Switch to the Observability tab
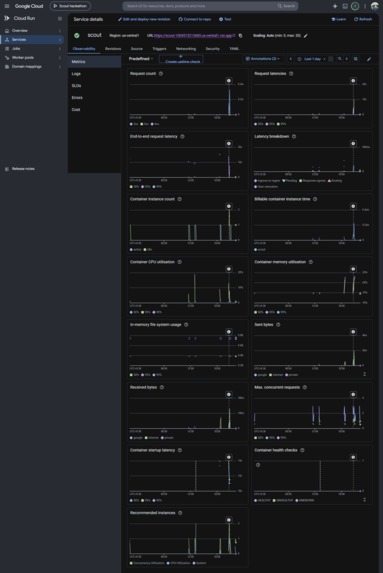This screenshot has height=573, width=383. [x=84, y=49]
